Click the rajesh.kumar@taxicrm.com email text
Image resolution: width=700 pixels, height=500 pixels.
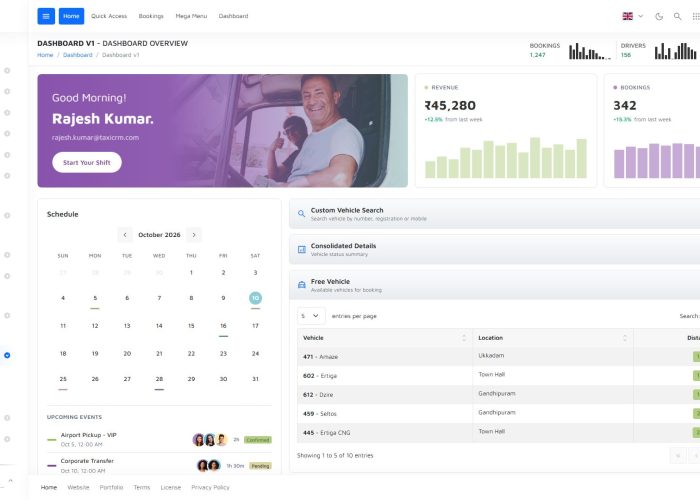pos(95,138)
